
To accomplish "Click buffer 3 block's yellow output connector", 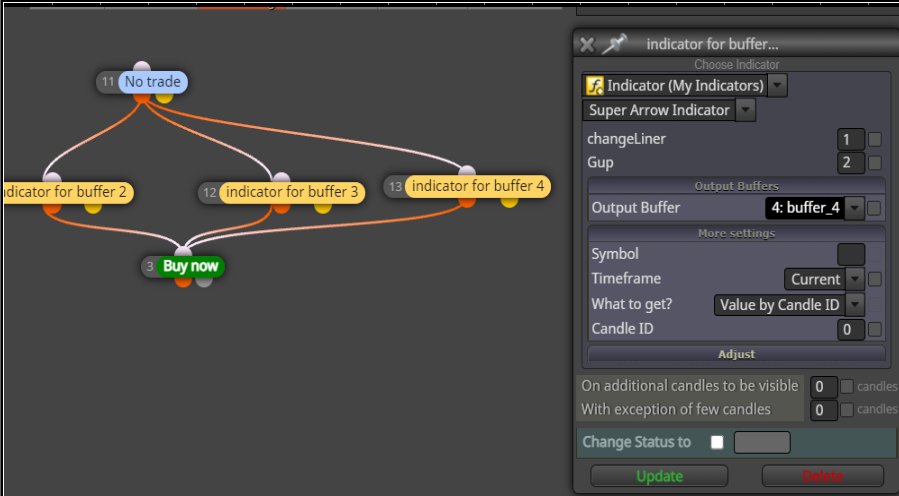I will (323, 207).
